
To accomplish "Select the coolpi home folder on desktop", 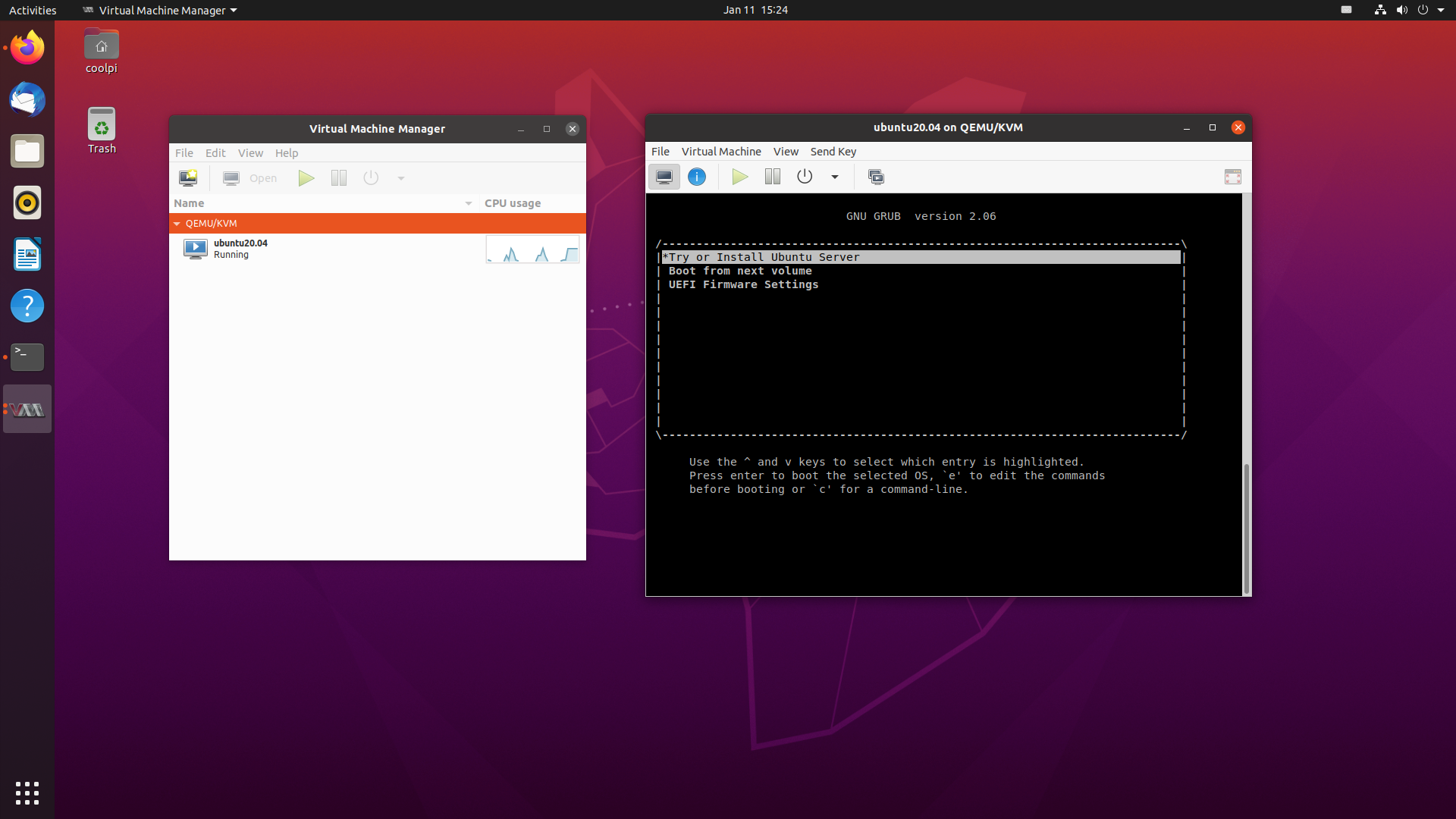I will click(x=101, y=52).
